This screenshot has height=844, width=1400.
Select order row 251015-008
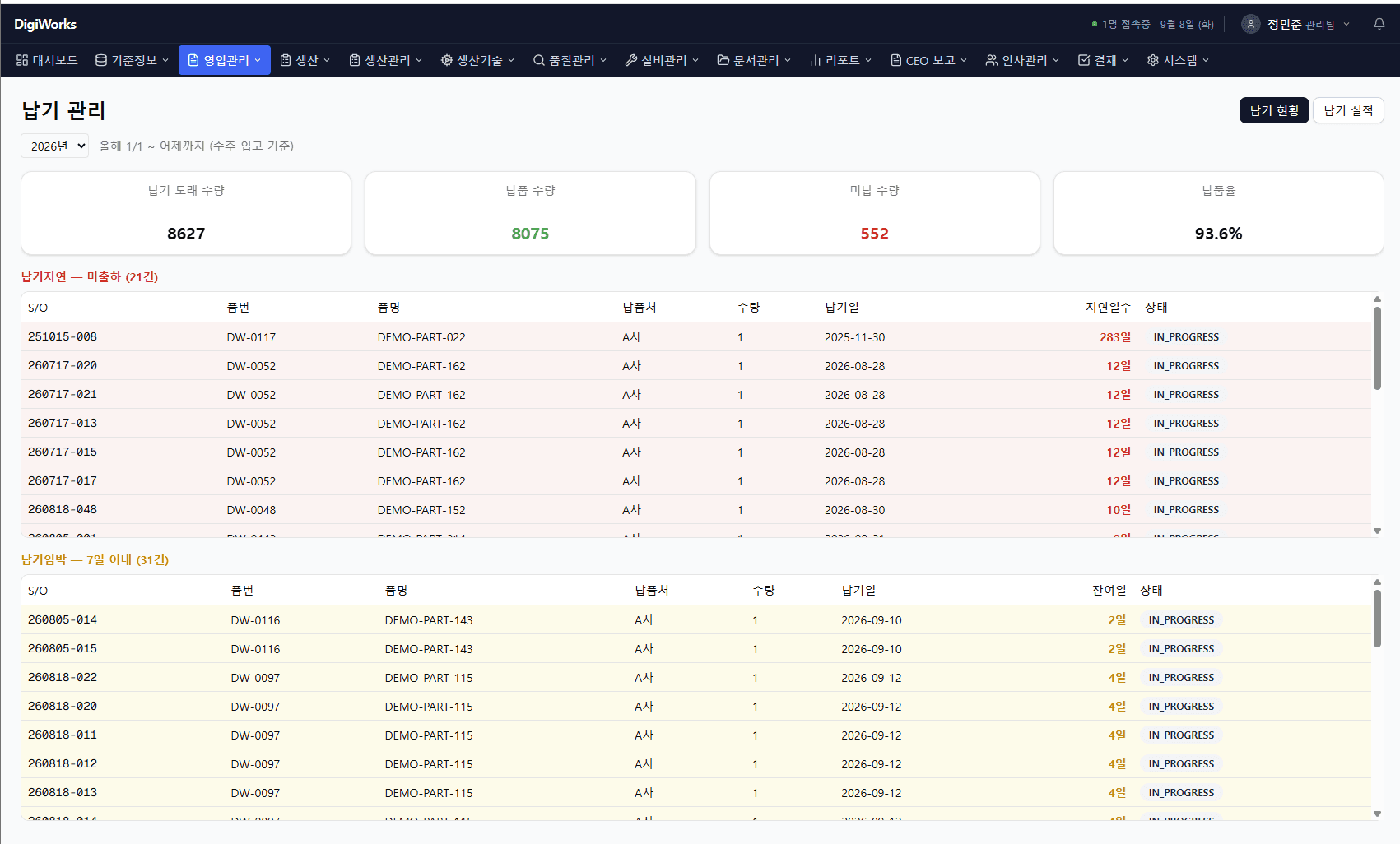(696, 336)
